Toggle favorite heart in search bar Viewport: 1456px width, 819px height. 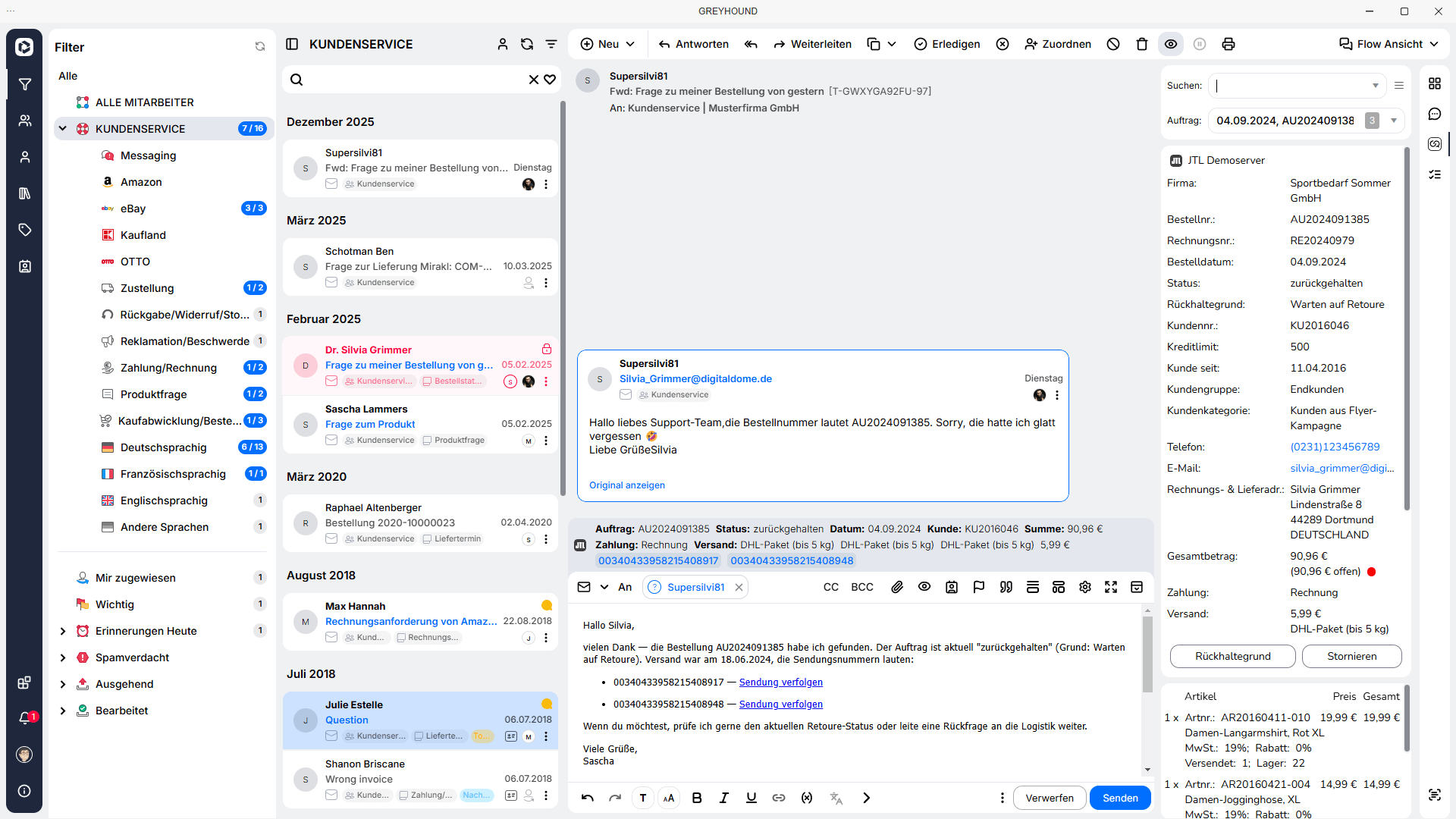[x=550, y=80]
